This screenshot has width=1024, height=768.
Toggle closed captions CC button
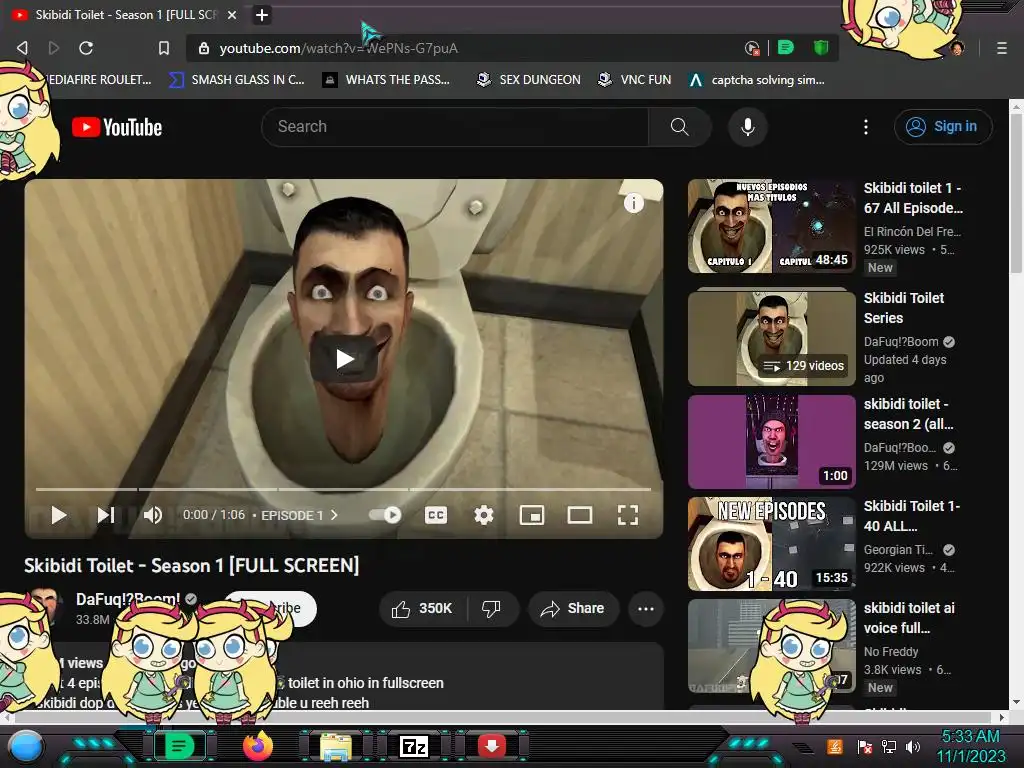tap(436, 515)
